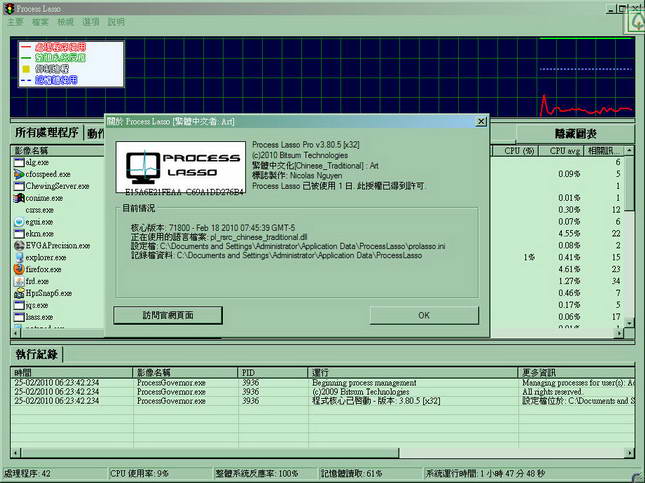Switch to the 所有處理程序 tab

point(46,133)
